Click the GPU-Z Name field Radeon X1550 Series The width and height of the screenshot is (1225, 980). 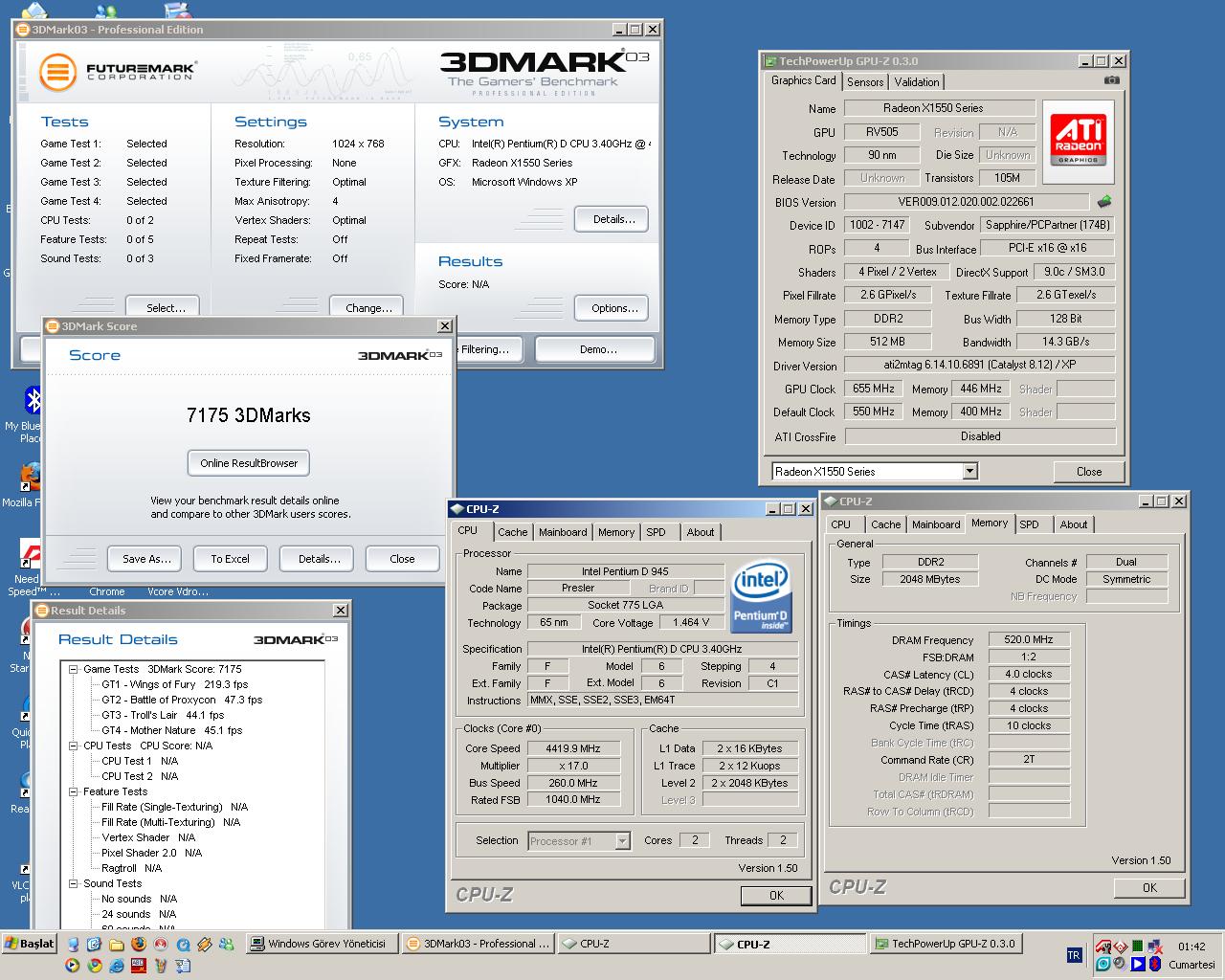(939, 108)
